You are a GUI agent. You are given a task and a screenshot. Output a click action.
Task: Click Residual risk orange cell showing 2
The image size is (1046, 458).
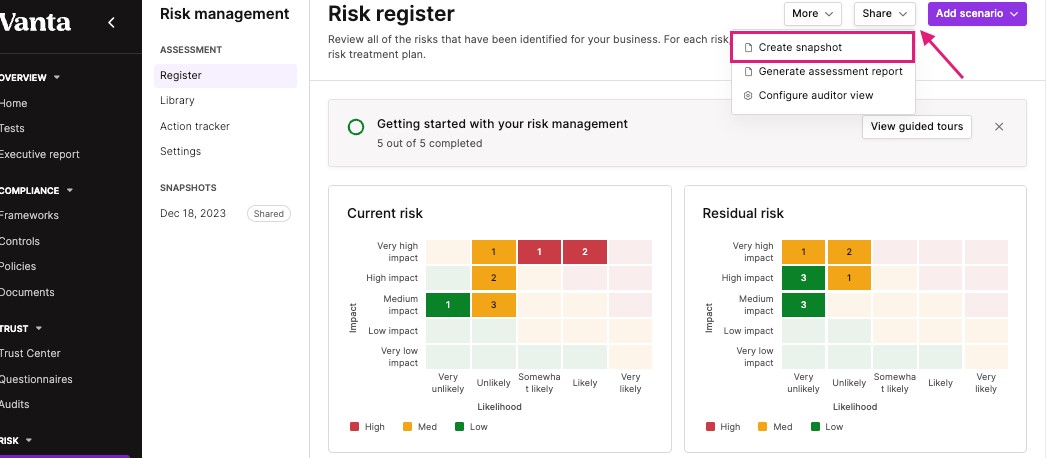tap(849, 252)
